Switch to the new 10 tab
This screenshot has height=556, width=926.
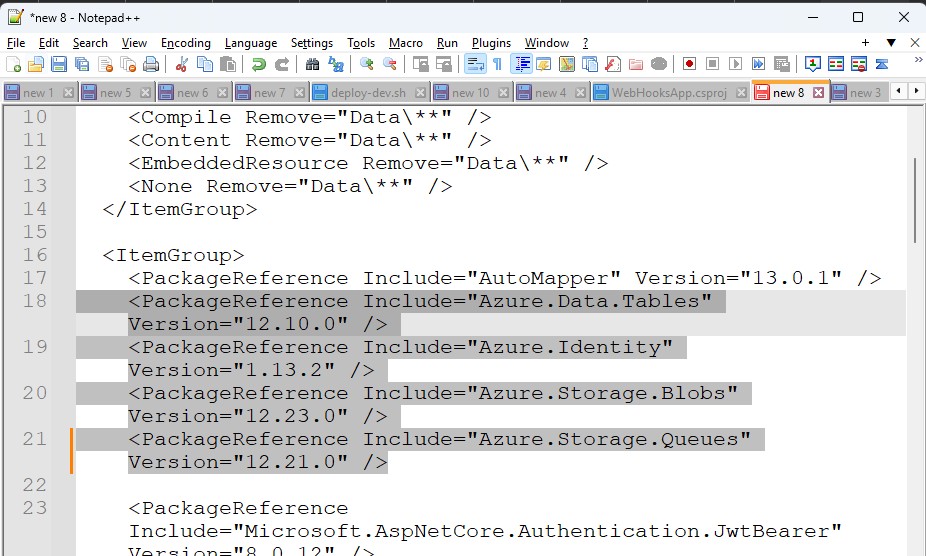tap(471, 92)
